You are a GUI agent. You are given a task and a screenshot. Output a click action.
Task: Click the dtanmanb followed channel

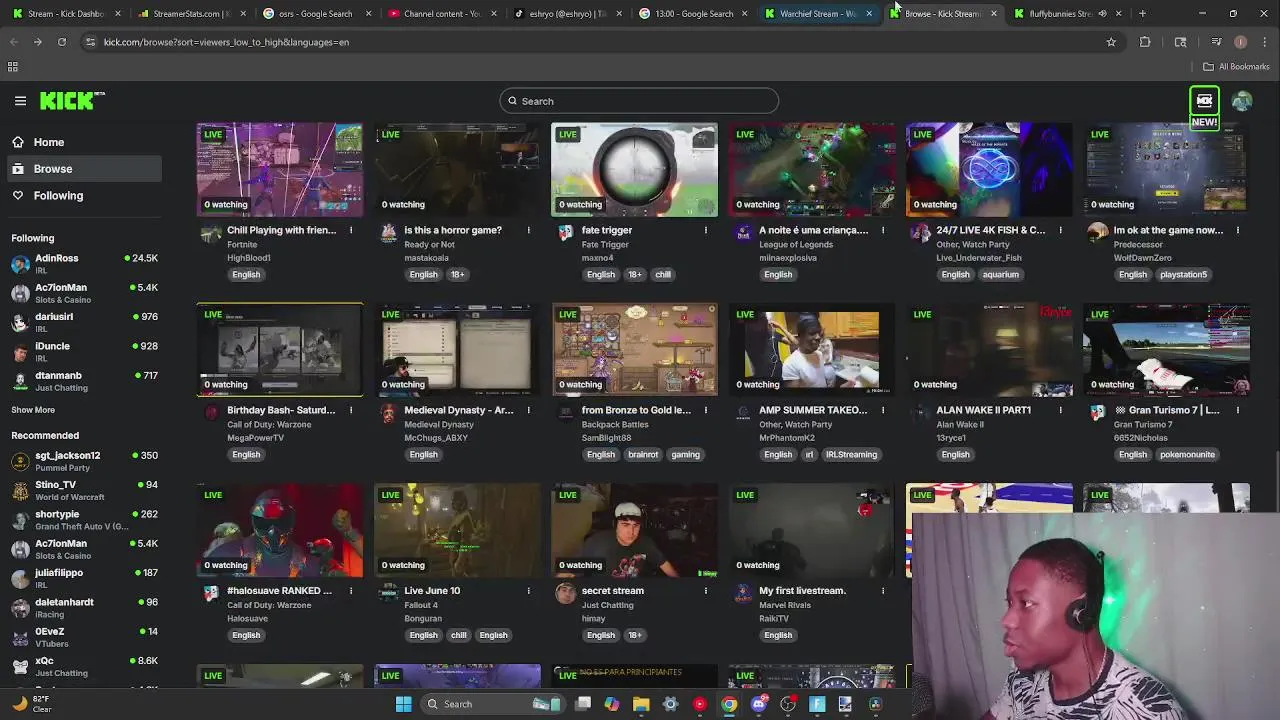coord(84,381)
